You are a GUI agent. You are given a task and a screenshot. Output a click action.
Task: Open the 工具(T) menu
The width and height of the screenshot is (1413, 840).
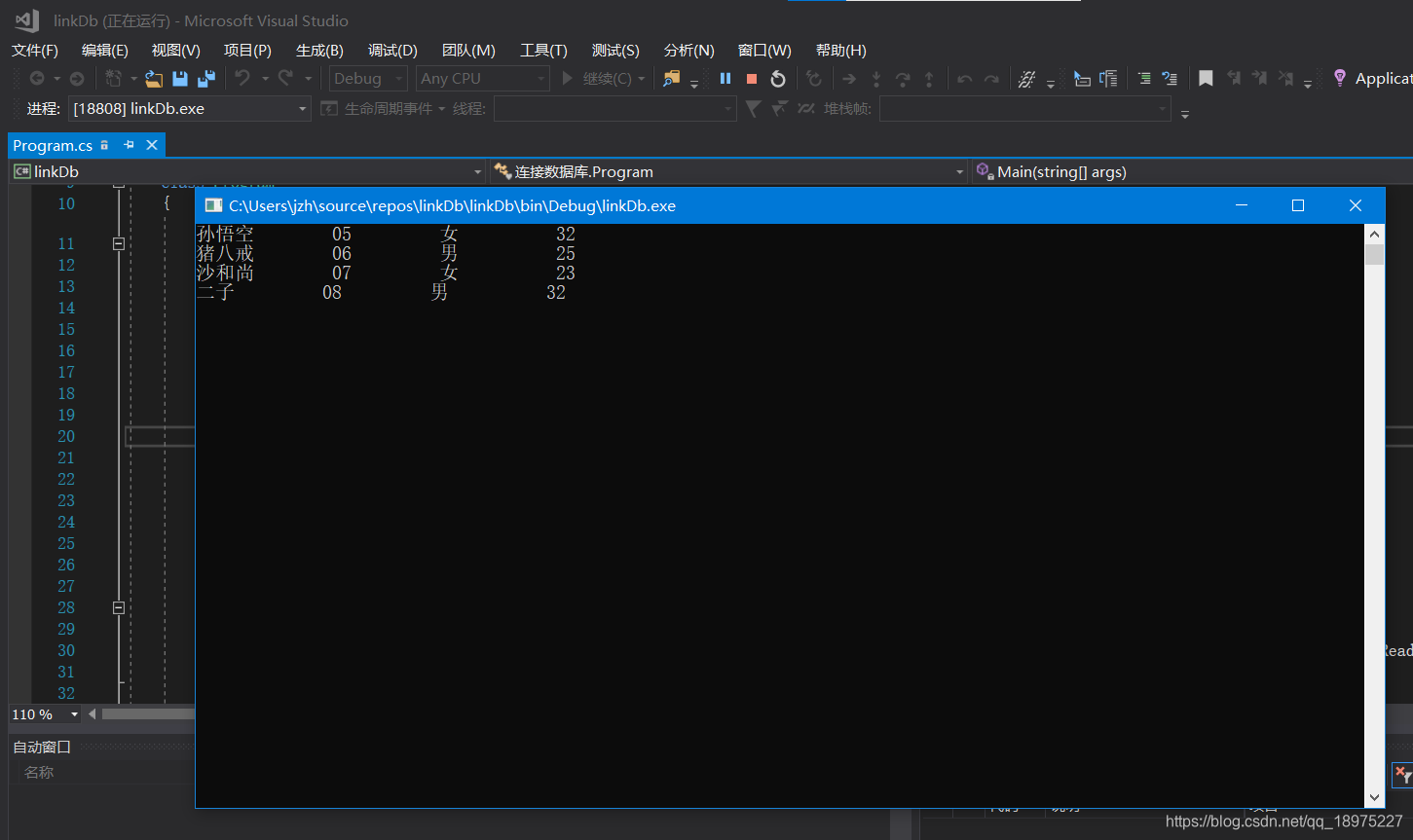(543, 51)
